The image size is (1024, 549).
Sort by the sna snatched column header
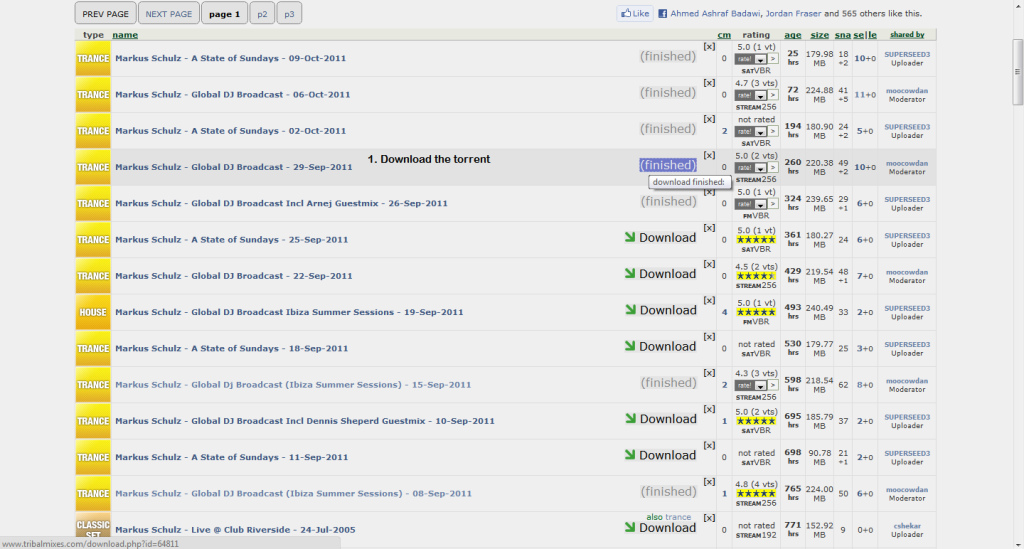pyautogui.click(x=842, y=35)
